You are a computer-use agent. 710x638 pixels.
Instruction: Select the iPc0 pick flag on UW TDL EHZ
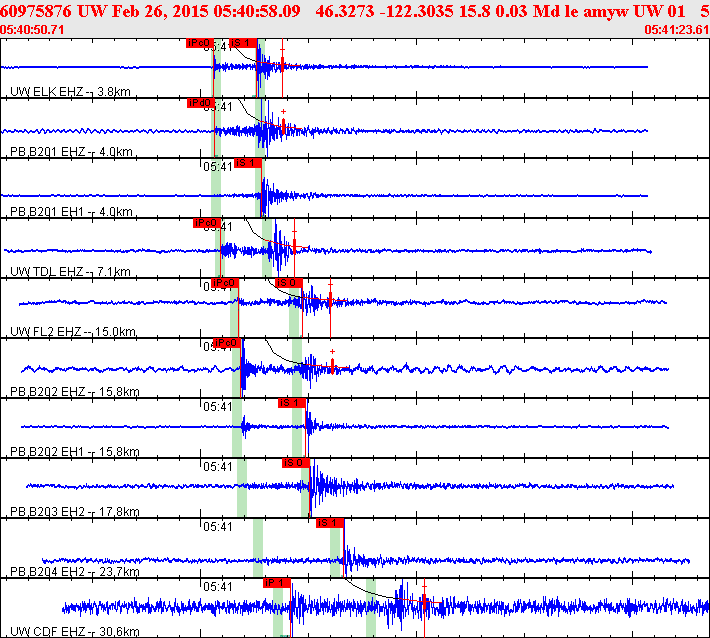[206, 223]
